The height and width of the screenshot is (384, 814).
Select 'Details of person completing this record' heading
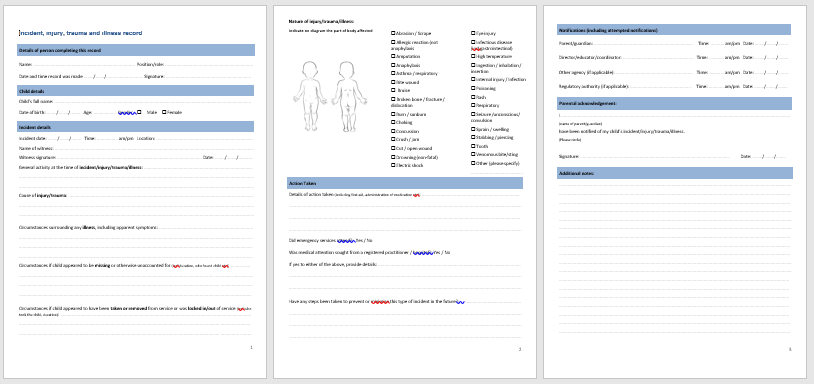coord(136,50)
